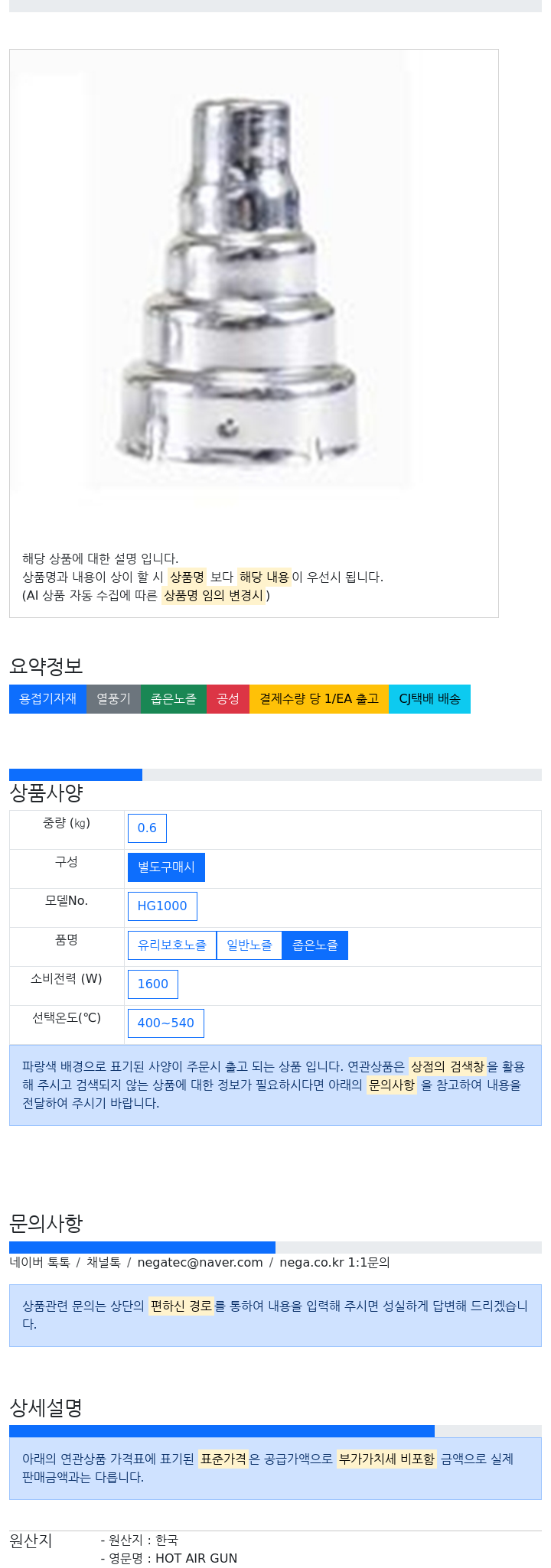Select the highlighted 좁은노즐 spec option

[x=315, y=945]
